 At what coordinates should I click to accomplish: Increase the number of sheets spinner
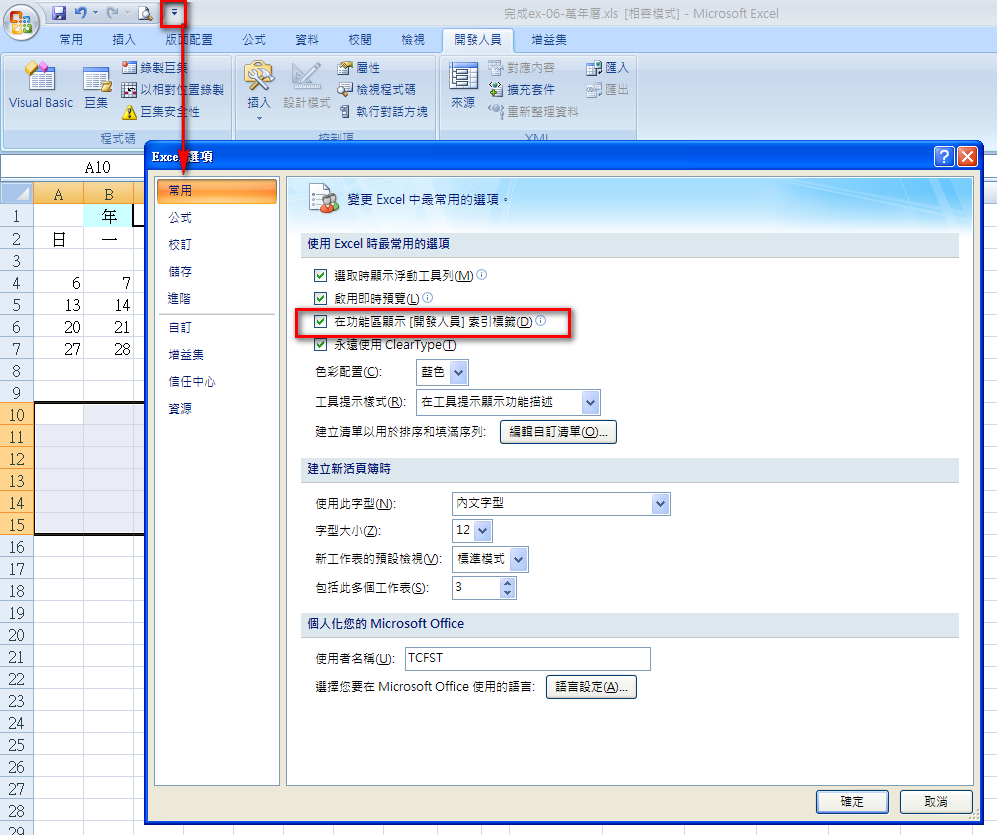point(507,583)
